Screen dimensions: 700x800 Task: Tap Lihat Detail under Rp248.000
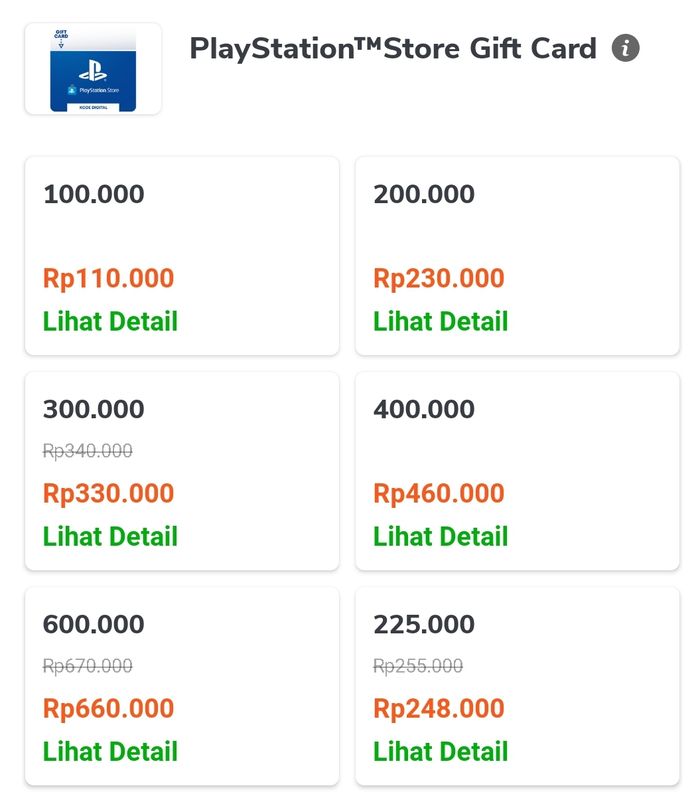pos(441,752)
